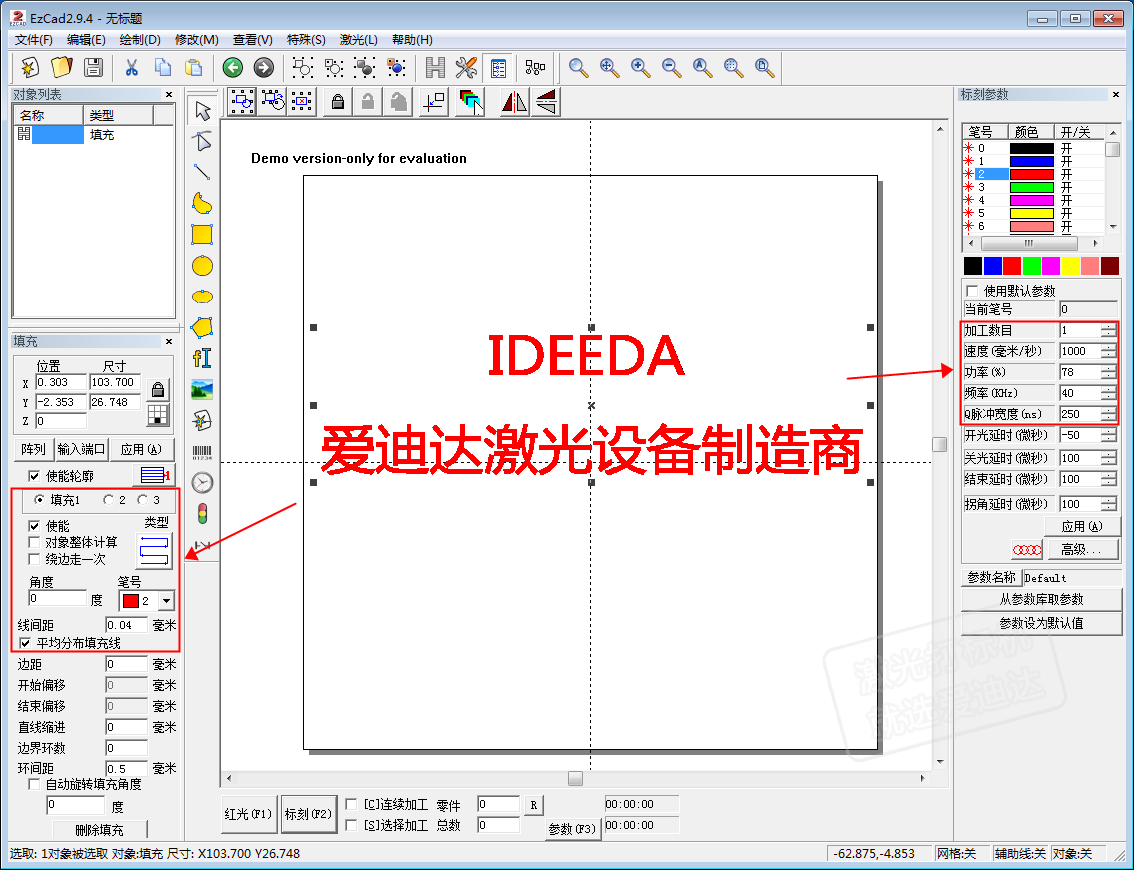Click the 拐角延时 spinner arrows

point(1109,504)
